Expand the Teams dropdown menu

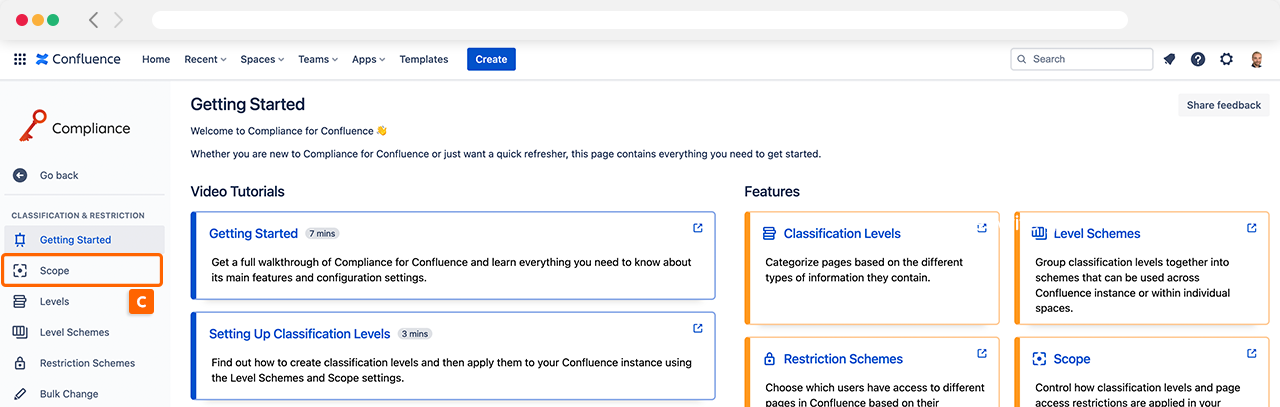click(x=318, y=59)
